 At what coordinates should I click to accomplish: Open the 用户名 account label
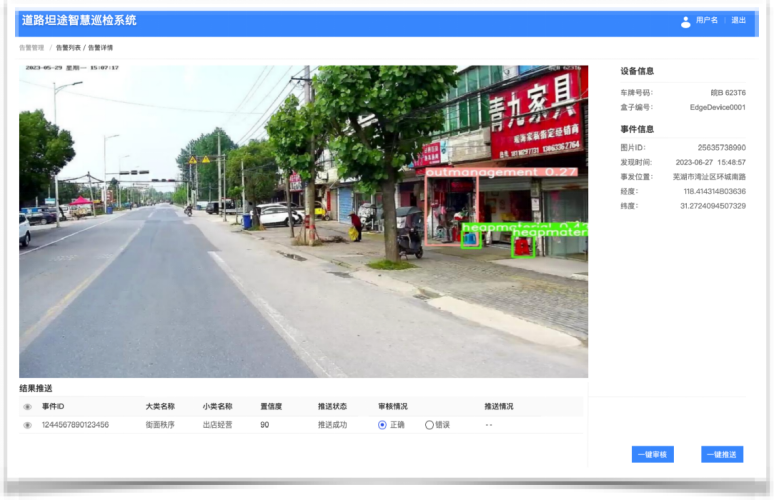707,20
